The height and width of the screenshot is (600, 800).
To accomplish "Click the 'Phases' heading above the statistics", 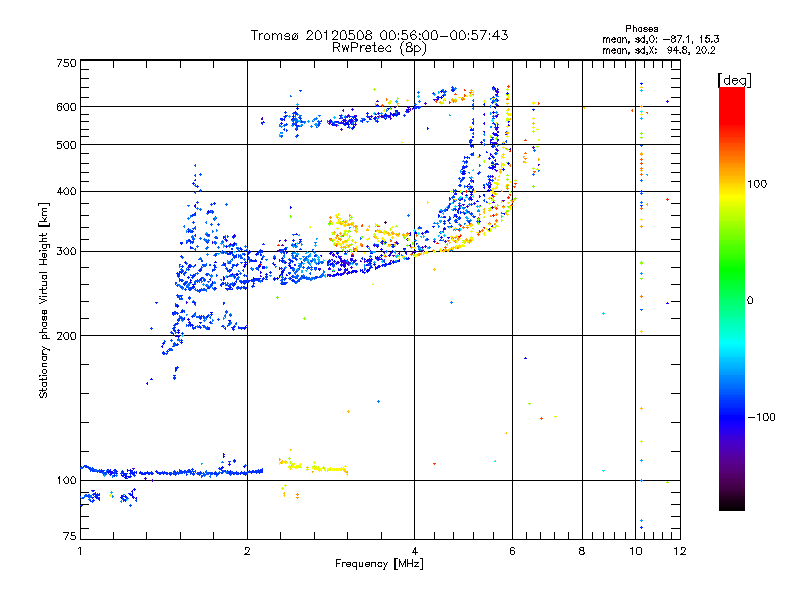I will (641, 29).
